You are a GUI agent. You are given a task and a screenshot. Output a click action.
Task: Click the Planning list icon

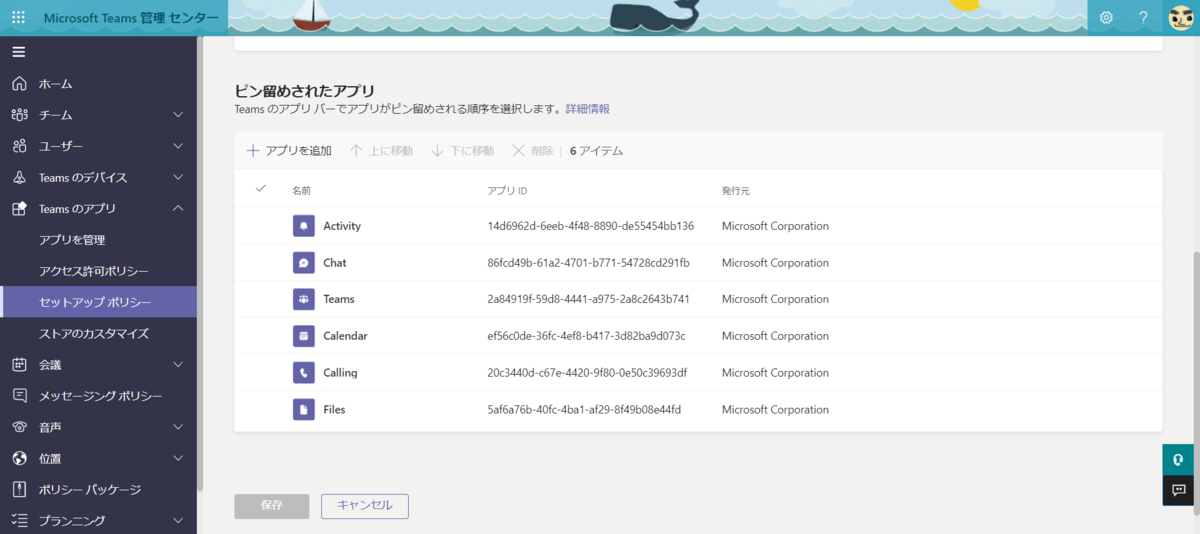coord(19,520)
